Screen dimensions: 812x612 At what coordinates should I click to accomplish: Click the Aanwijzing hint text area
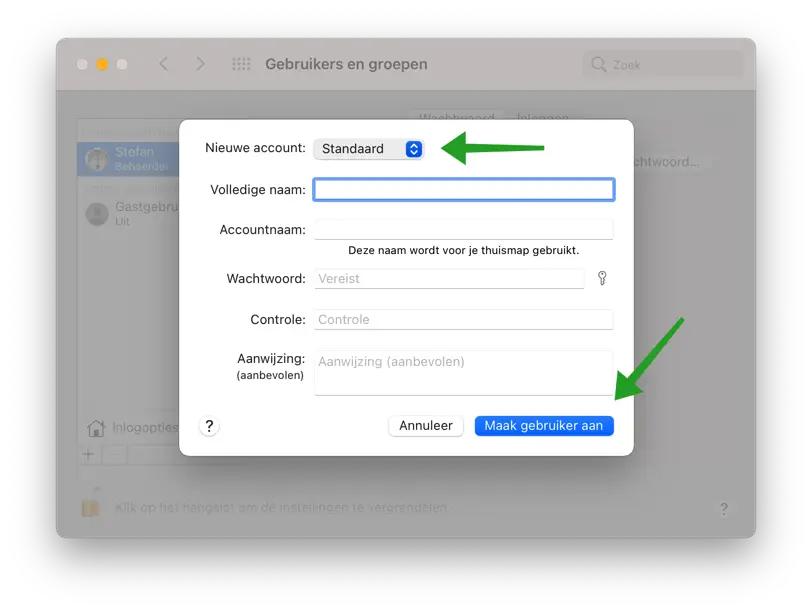(x=463, y=373)
